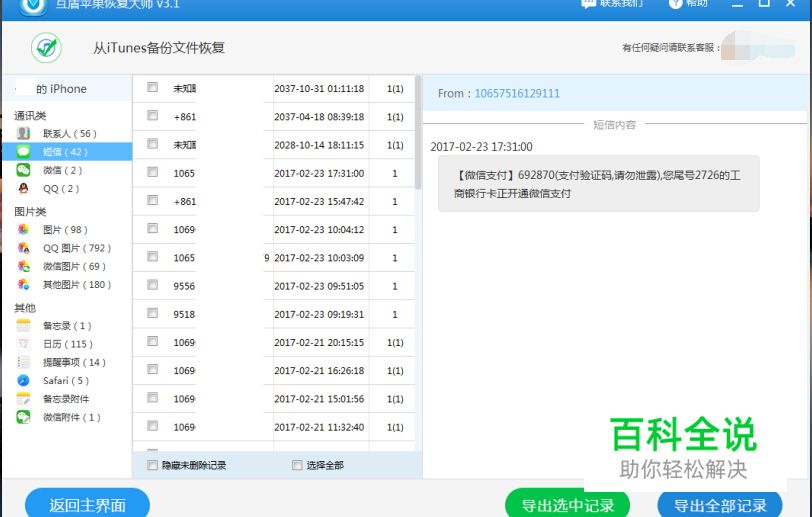This screenshot has width=812, height=517.
Task: Select 日历 ( 115 ) category
Action: coord(68,344)
